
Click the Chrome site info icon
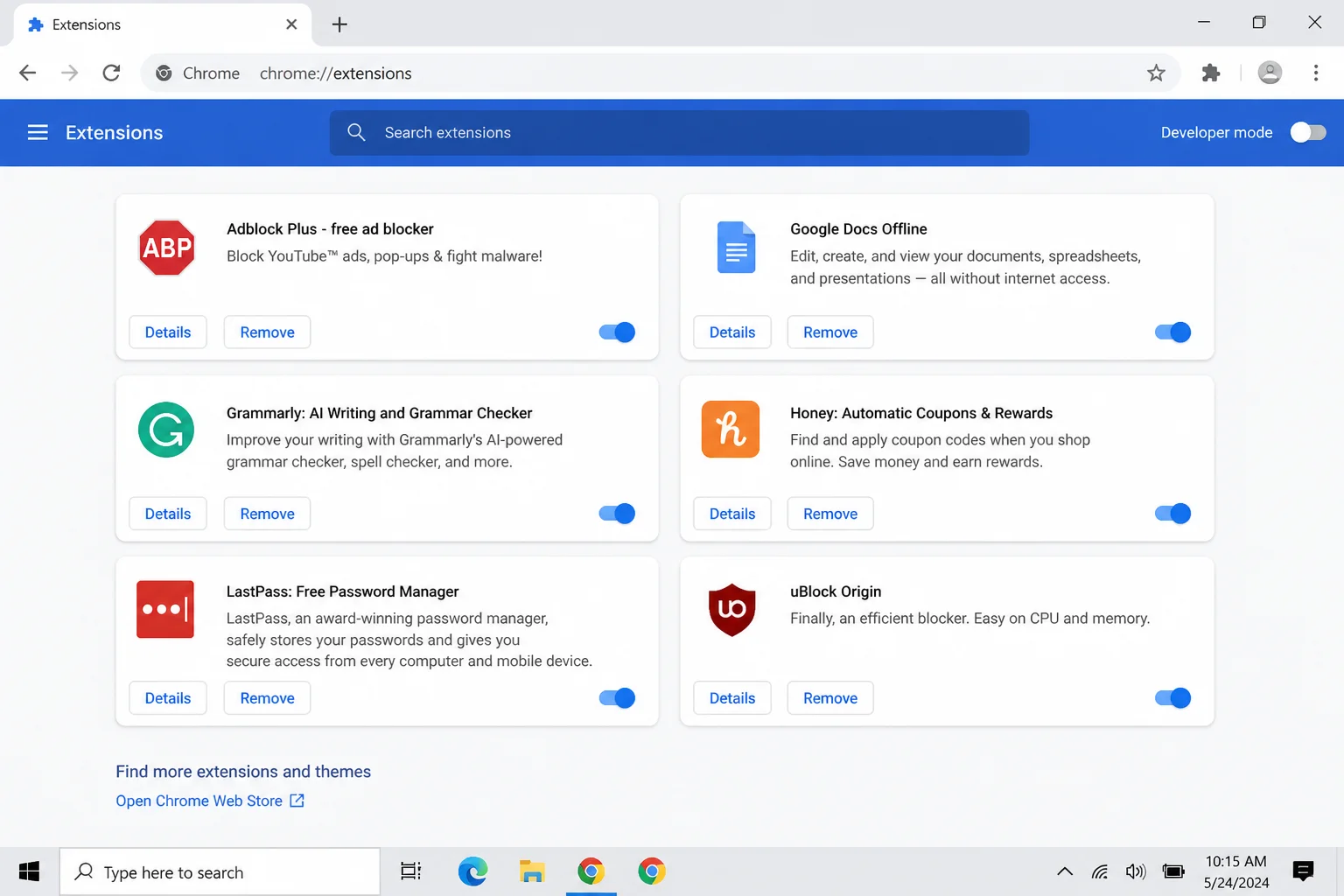164,73
